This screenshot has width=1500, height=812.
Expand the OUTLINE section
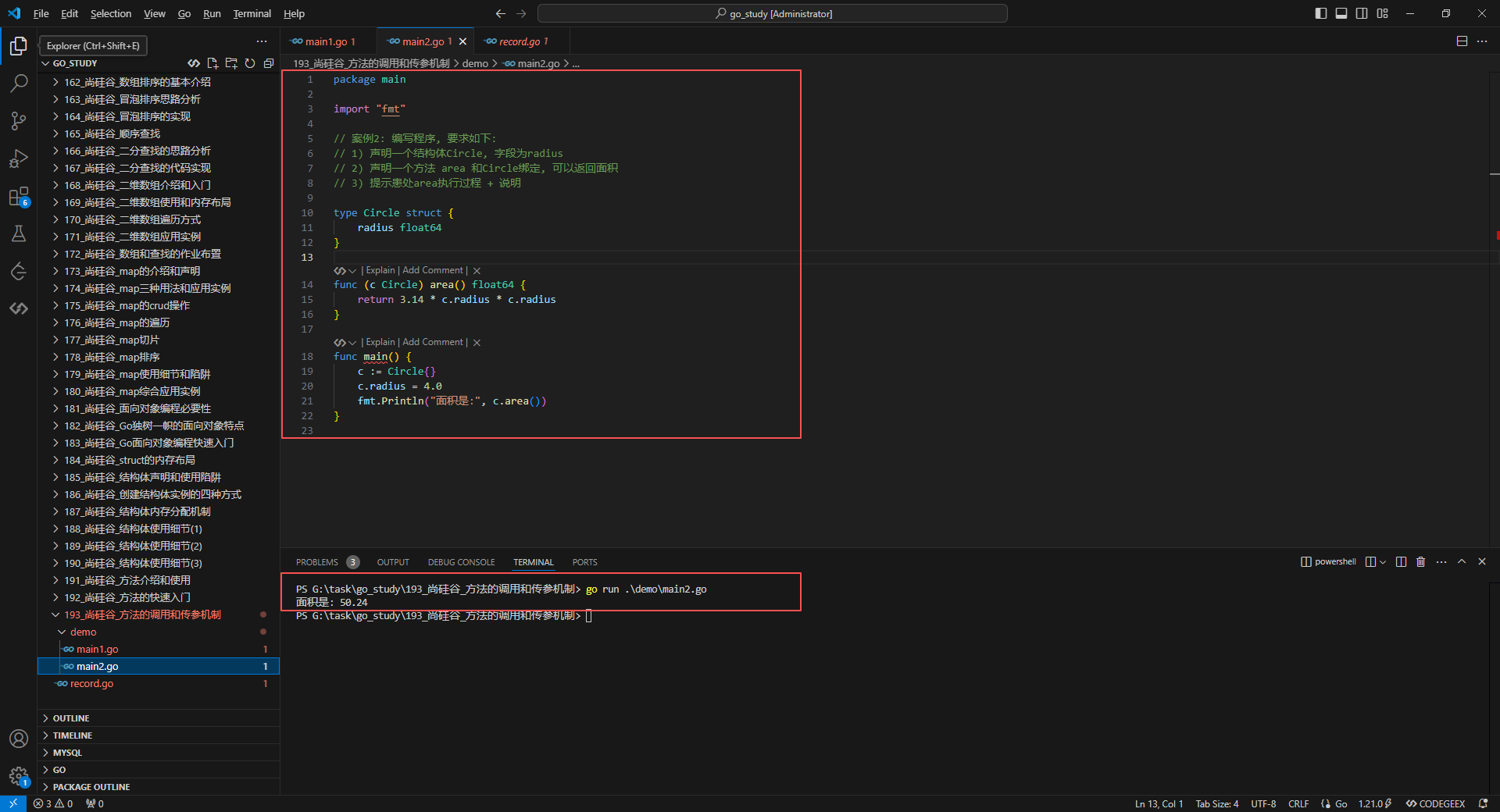click(159, 718)
